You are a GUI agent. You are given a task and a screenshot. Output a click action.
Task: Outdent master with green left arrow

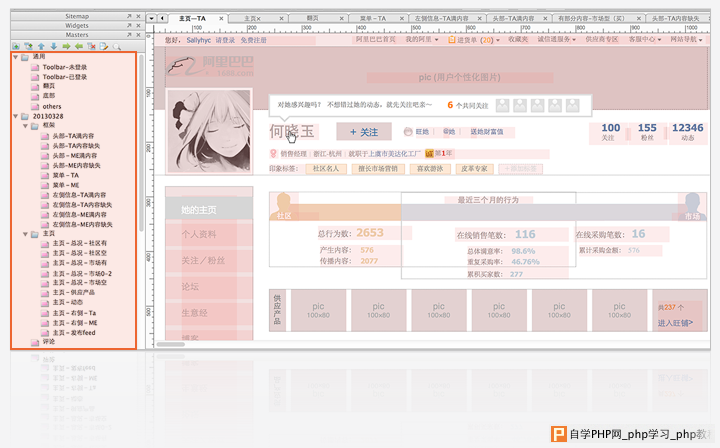point(79,46)
